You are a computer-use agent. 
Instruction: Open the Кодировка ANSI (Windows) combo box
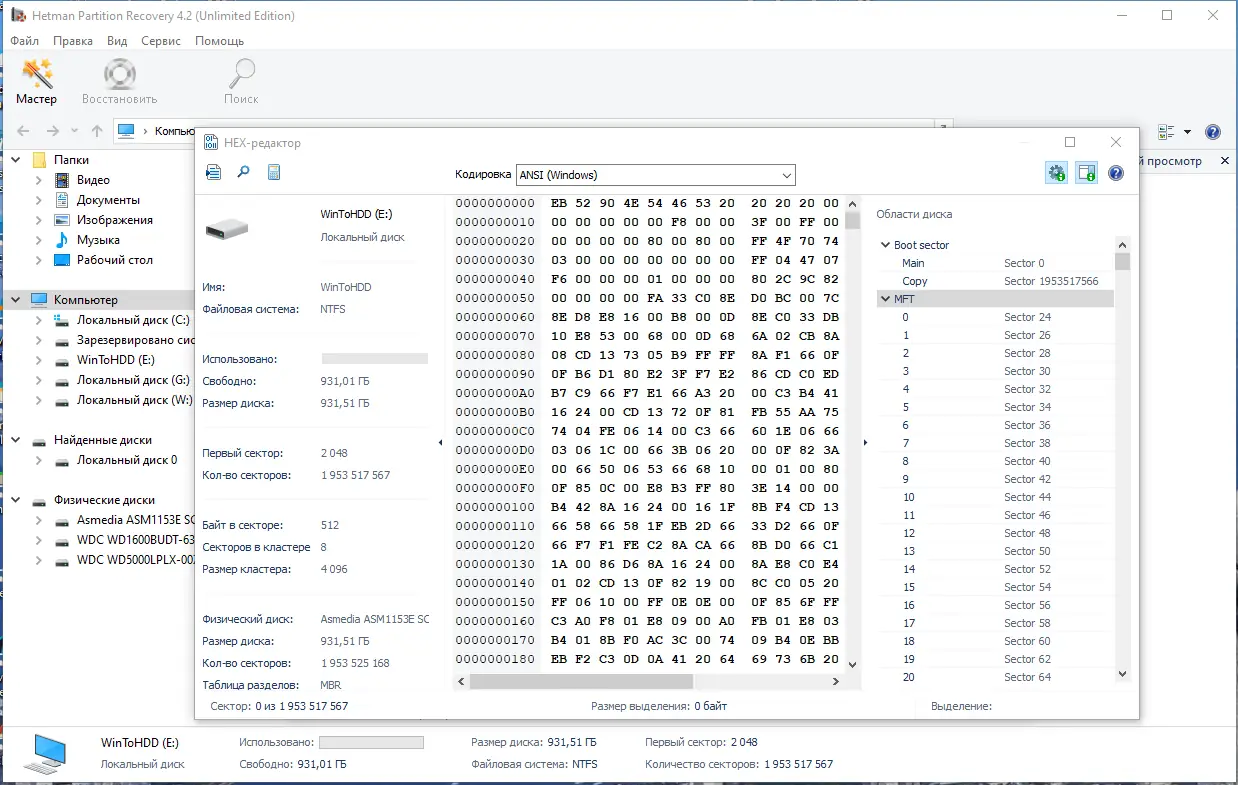pos(656,175)
